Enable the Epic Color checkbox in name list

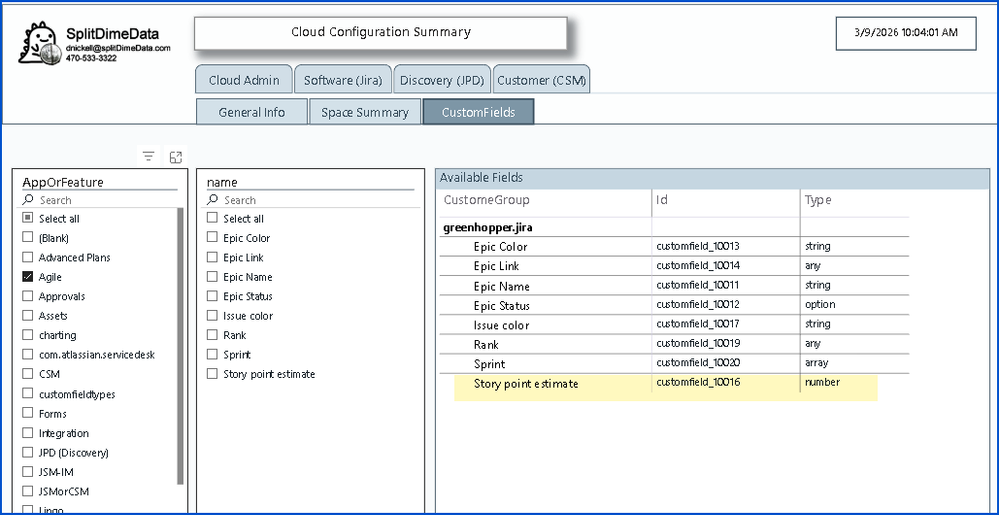[212, 238]
